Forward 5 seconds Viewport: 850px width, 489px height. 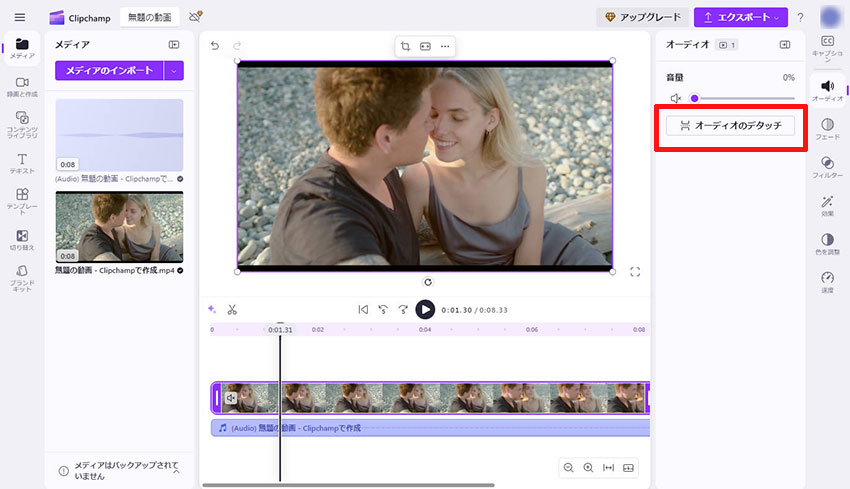[403, 310]
